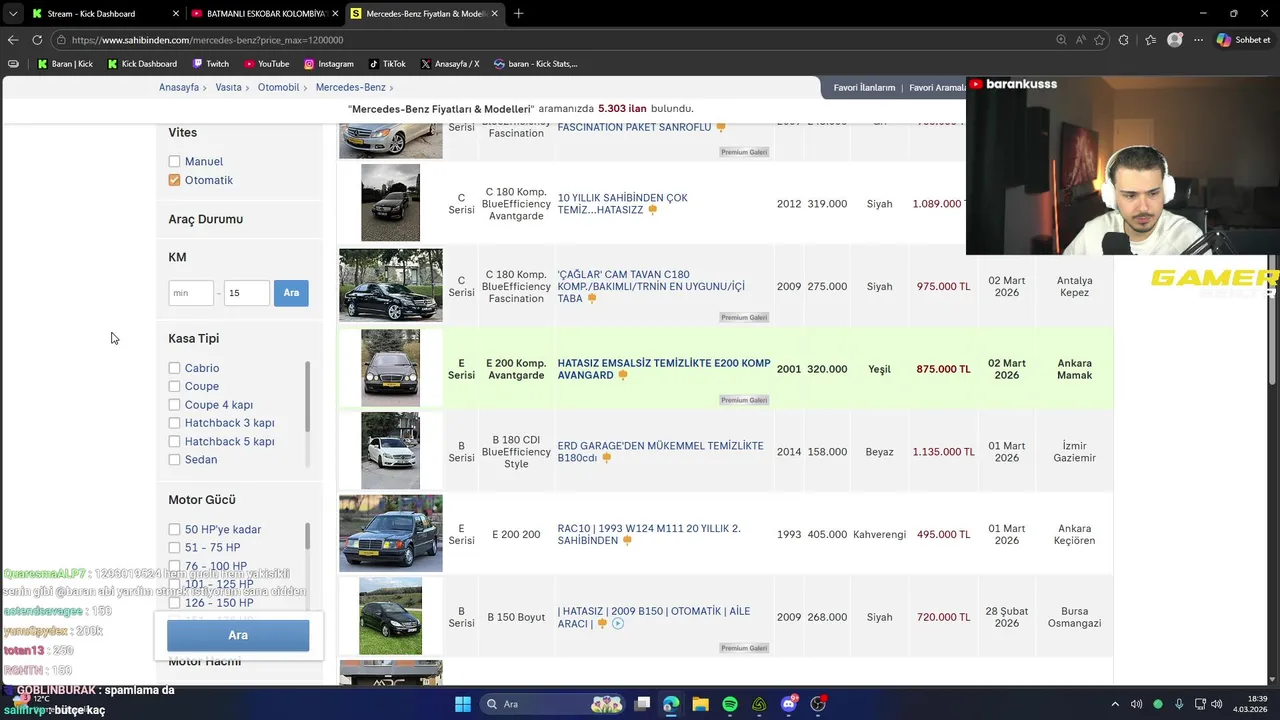Collapse the Vites filter section
Screen dimensions: 1280x720
click(182, 132)
